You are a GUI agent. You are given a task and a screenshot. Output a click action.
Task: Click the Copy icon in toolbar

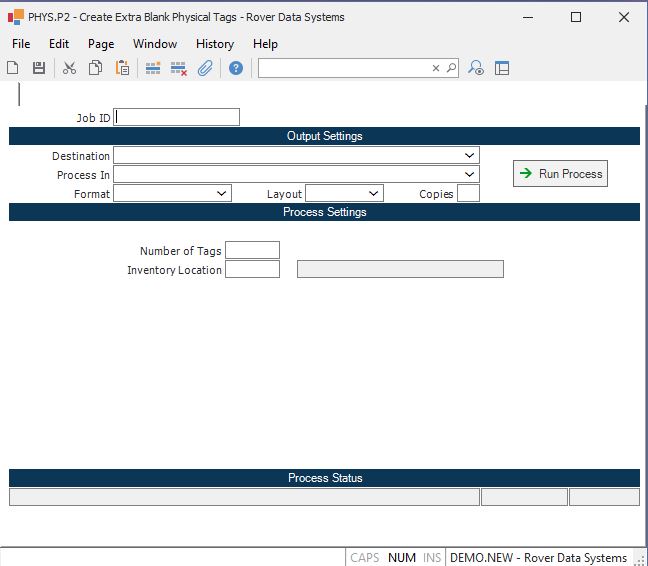[x=95, y=68]
